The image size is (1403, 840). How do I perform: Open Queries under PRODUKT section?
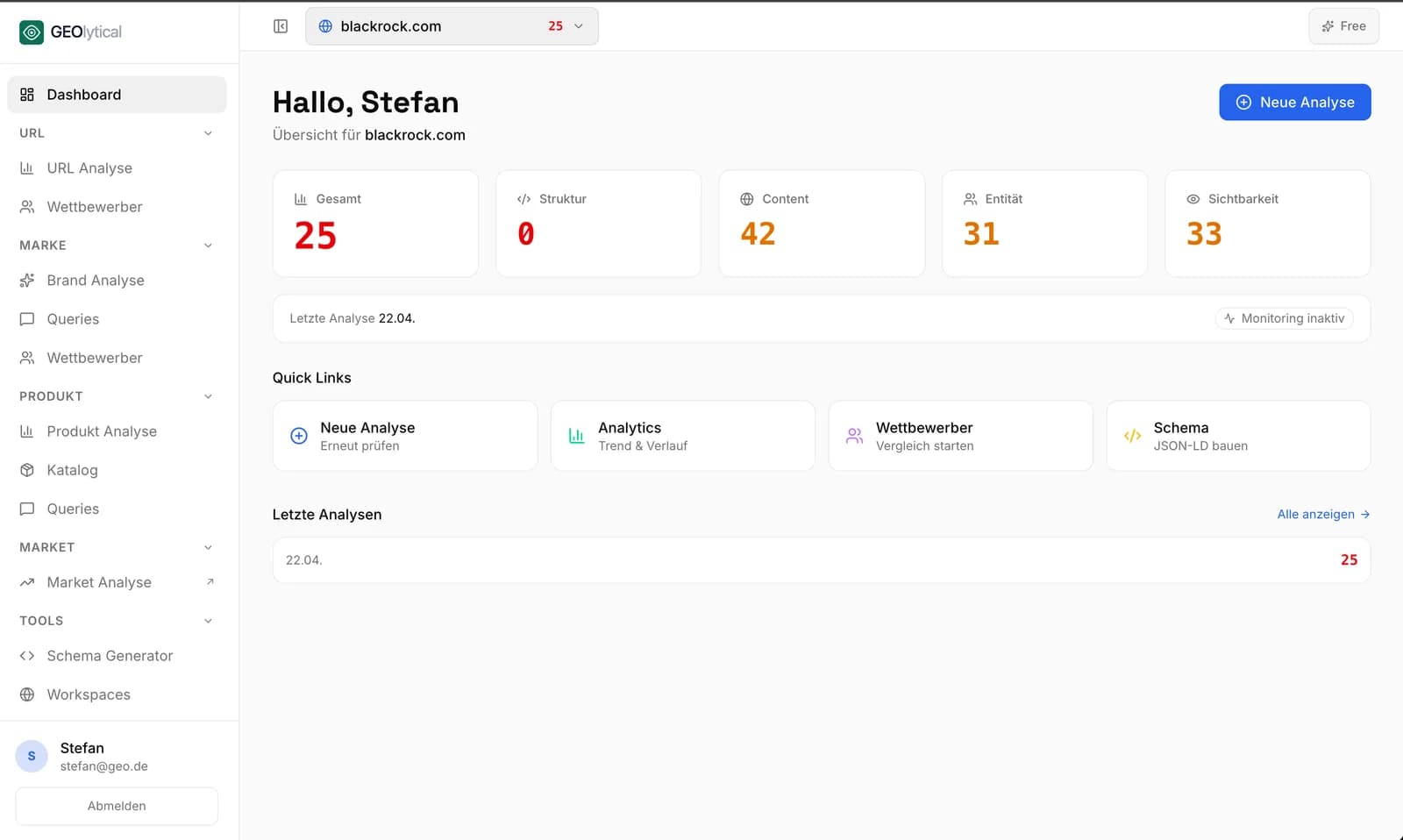click(117, 509)
